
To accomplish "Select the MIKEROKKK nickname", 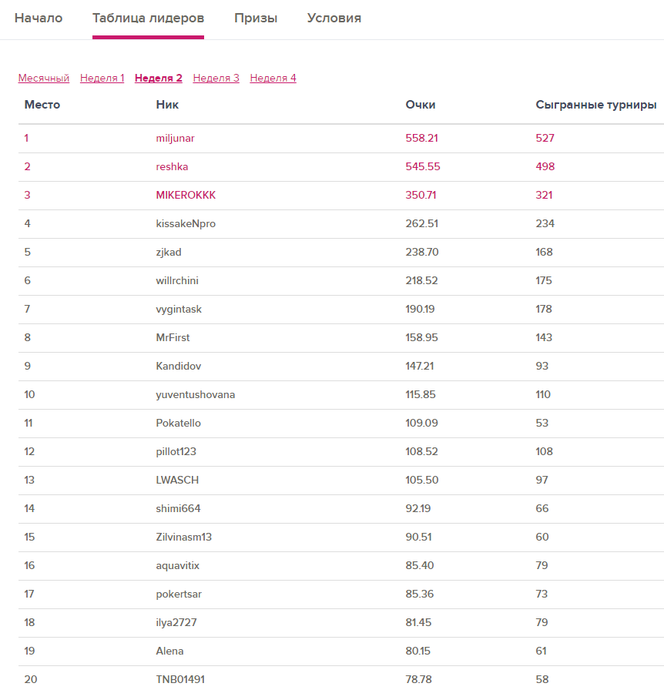I will (x=185, y=195).
